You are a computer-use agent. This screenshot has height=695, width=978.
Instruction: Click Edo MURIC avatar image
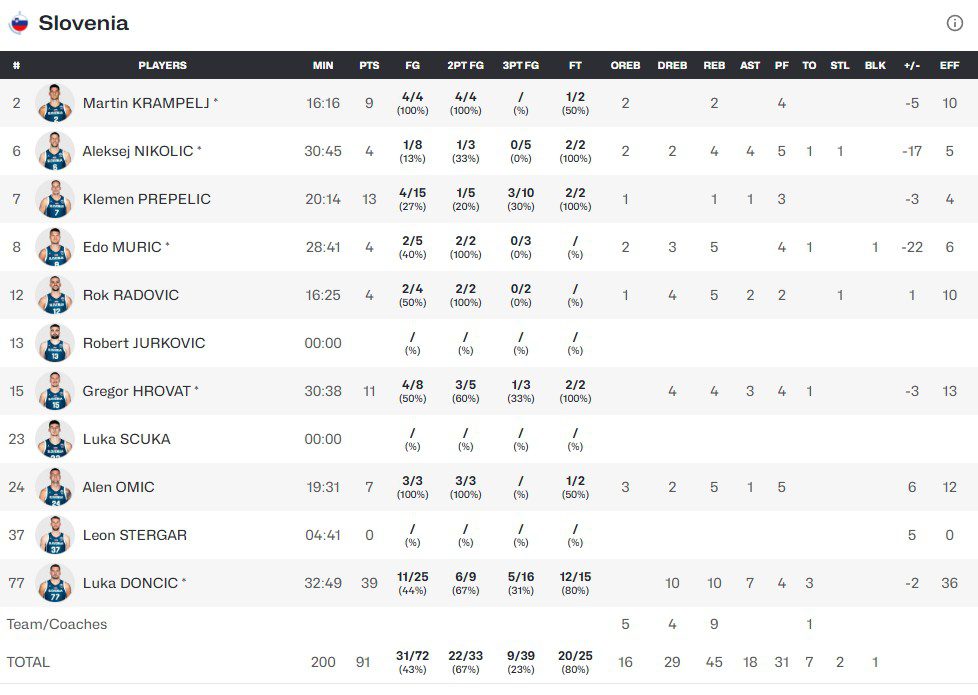(55, 247)
